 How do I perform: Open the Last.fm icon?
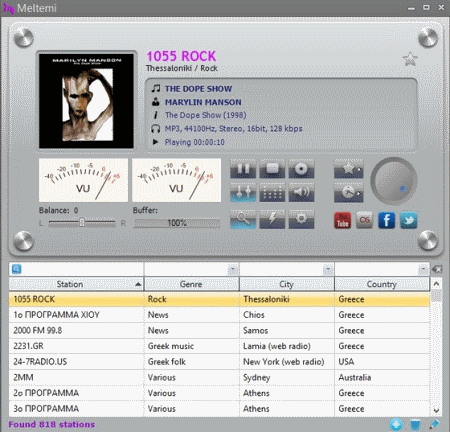point(364,220)
